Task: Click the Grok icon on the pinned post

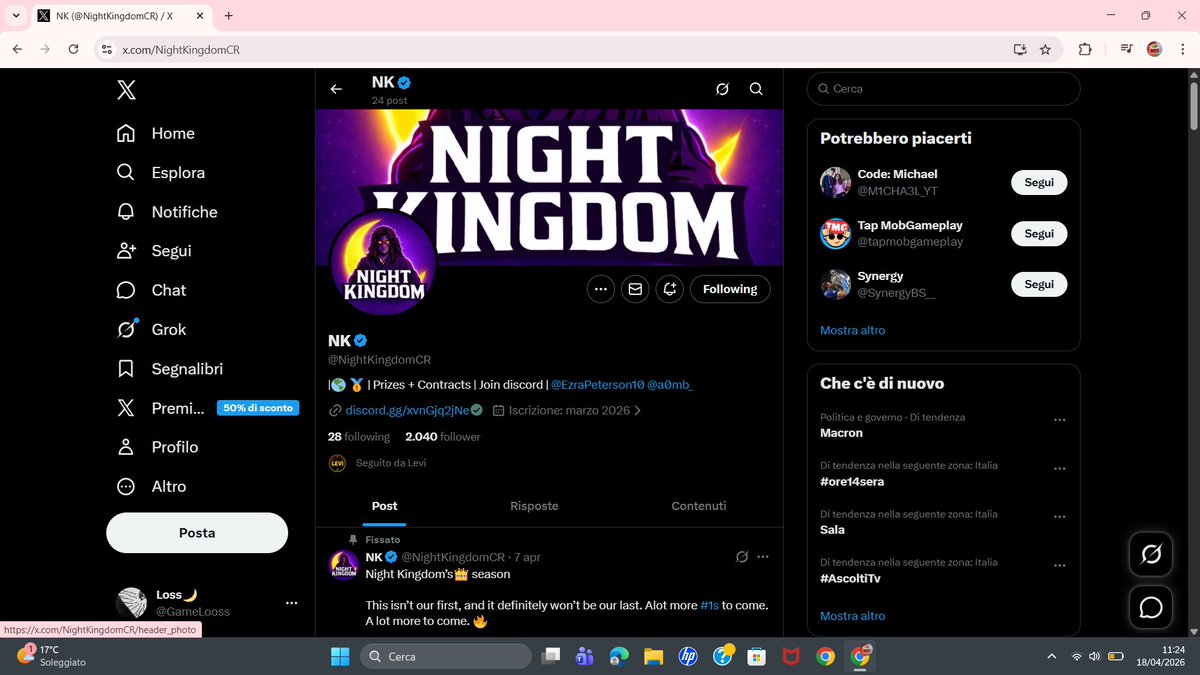Action: point(742,557)
